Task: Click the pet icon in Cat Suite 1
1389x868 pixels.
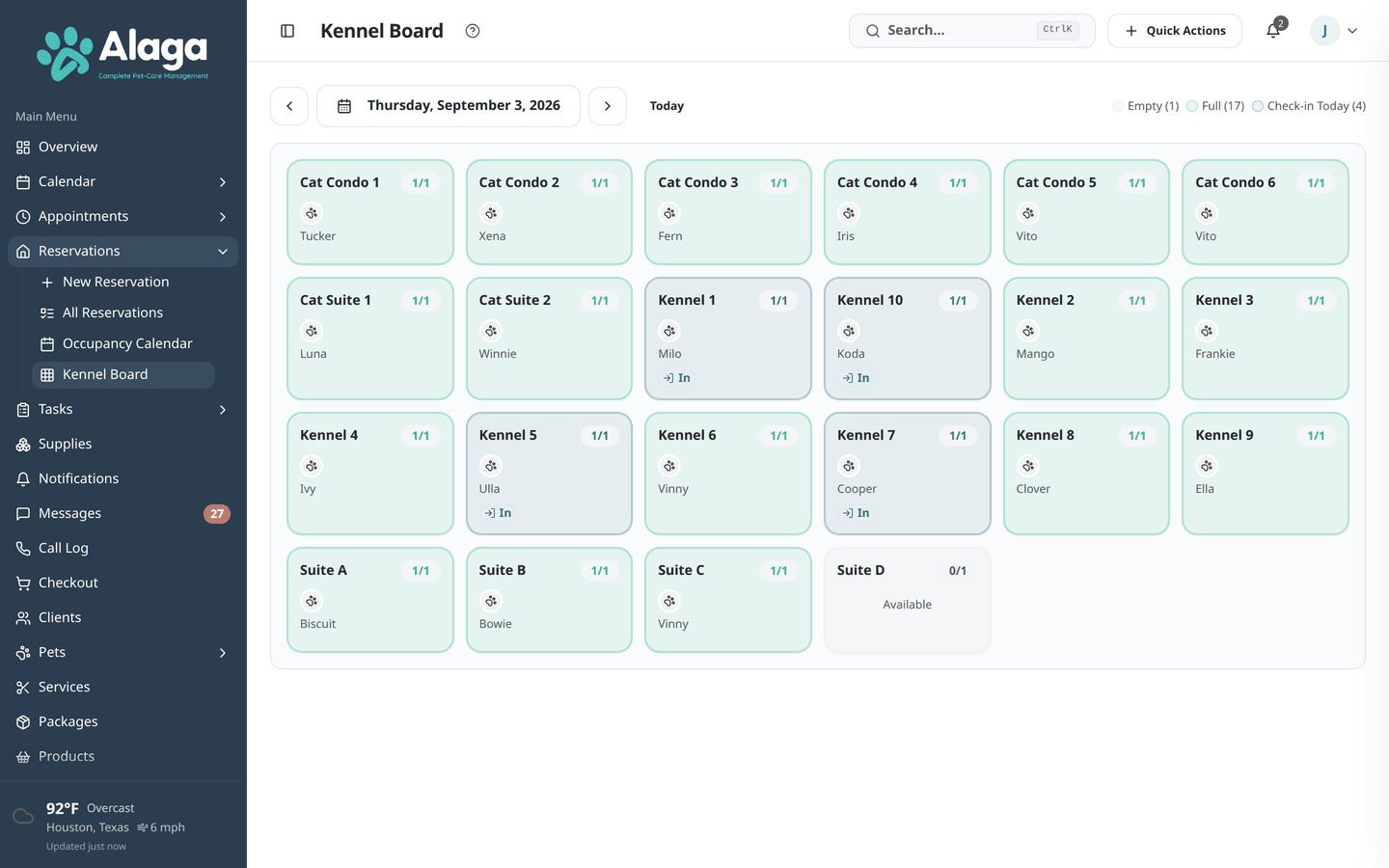Action: [x=312, y=331]
